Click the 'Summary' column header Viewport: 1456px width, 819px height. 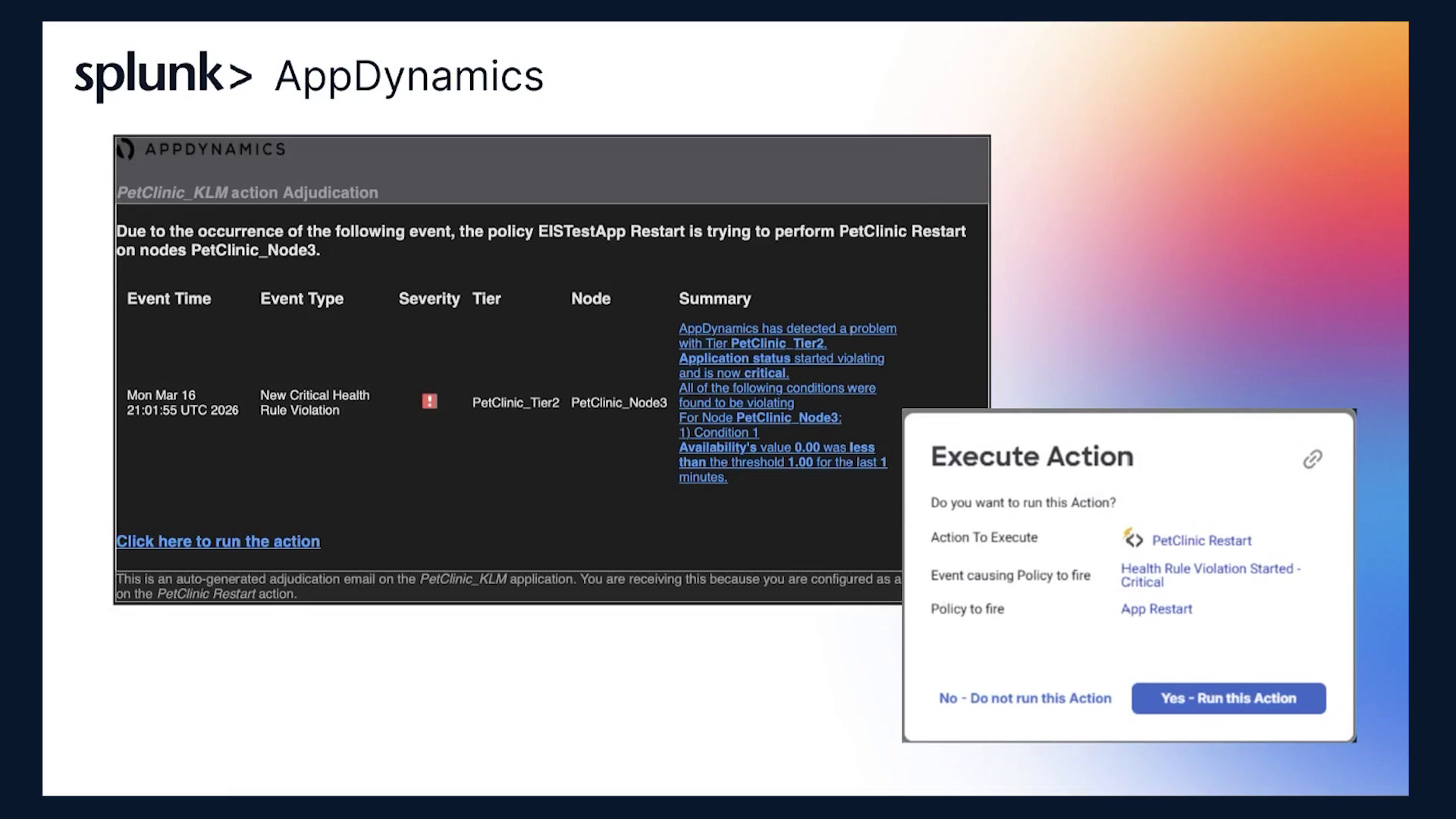714,299
